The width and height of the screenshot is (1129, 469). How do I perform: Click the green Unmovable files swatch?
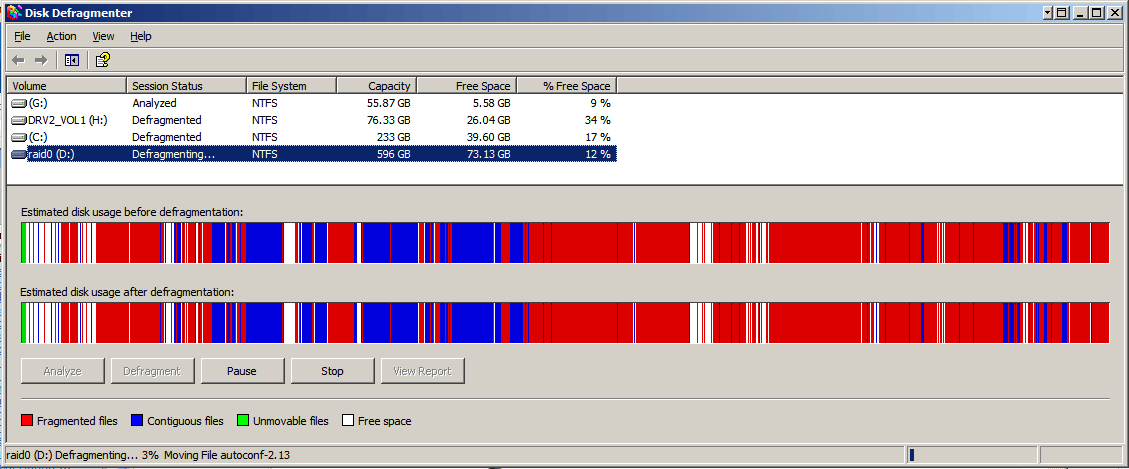pyautogui.click(x=243, y=421)
